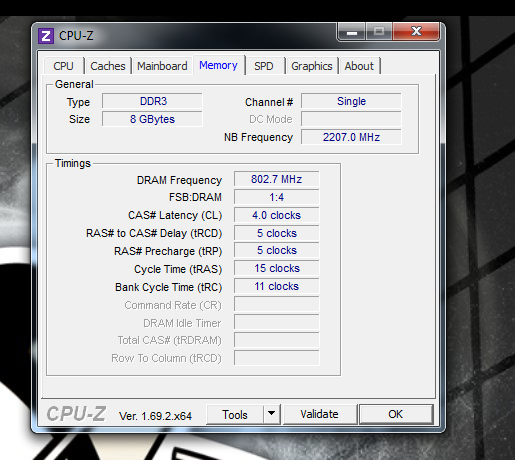Click the Cycle Time (tRAS) label

(178, 269)
